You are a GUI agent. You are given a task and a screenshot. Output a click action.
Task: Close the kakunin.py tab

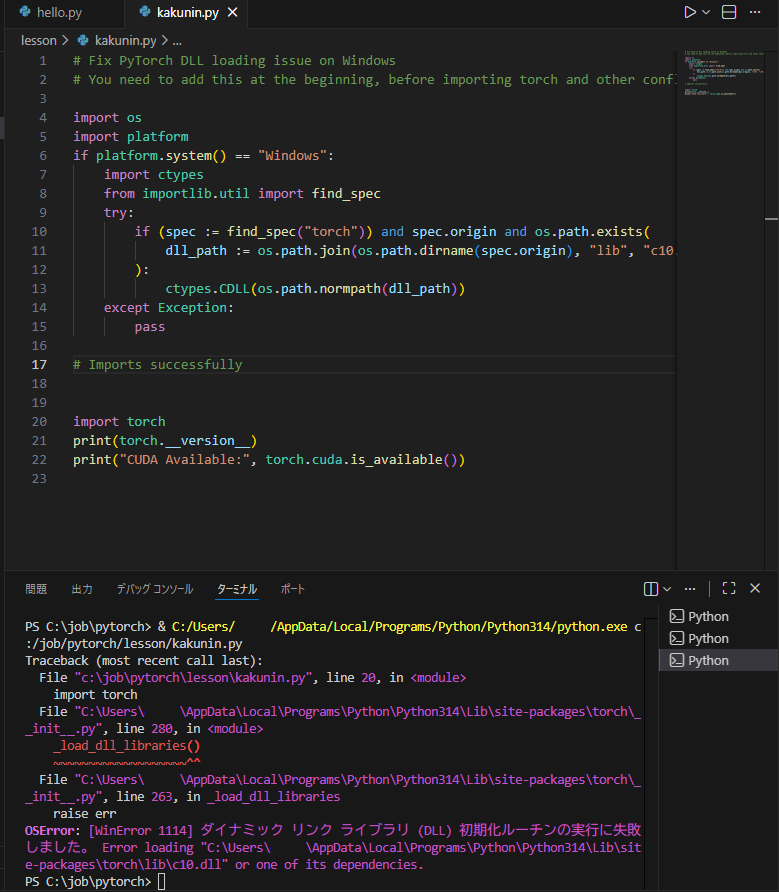coord(233,12)
